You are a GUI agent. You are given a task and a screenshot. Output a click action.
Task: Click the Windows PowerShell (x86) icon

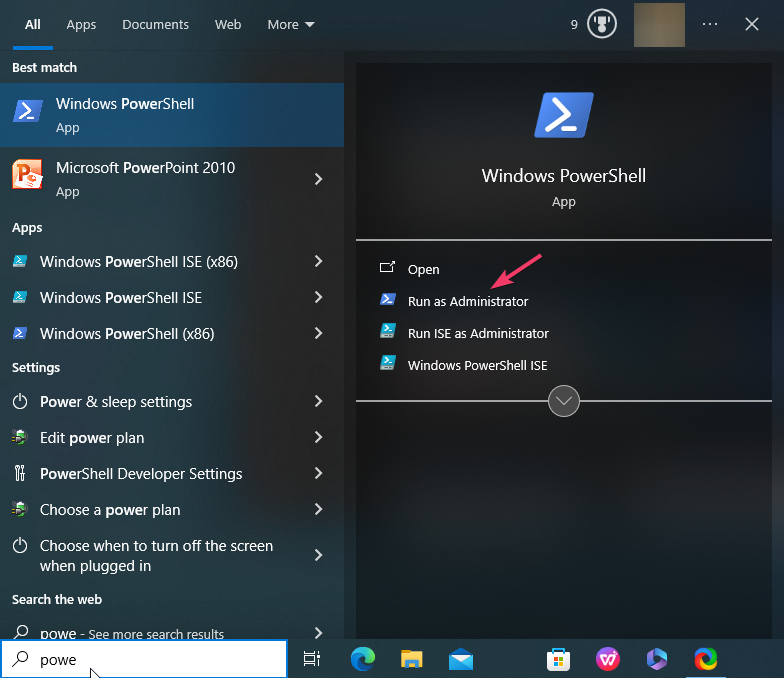tap(20, 333)
